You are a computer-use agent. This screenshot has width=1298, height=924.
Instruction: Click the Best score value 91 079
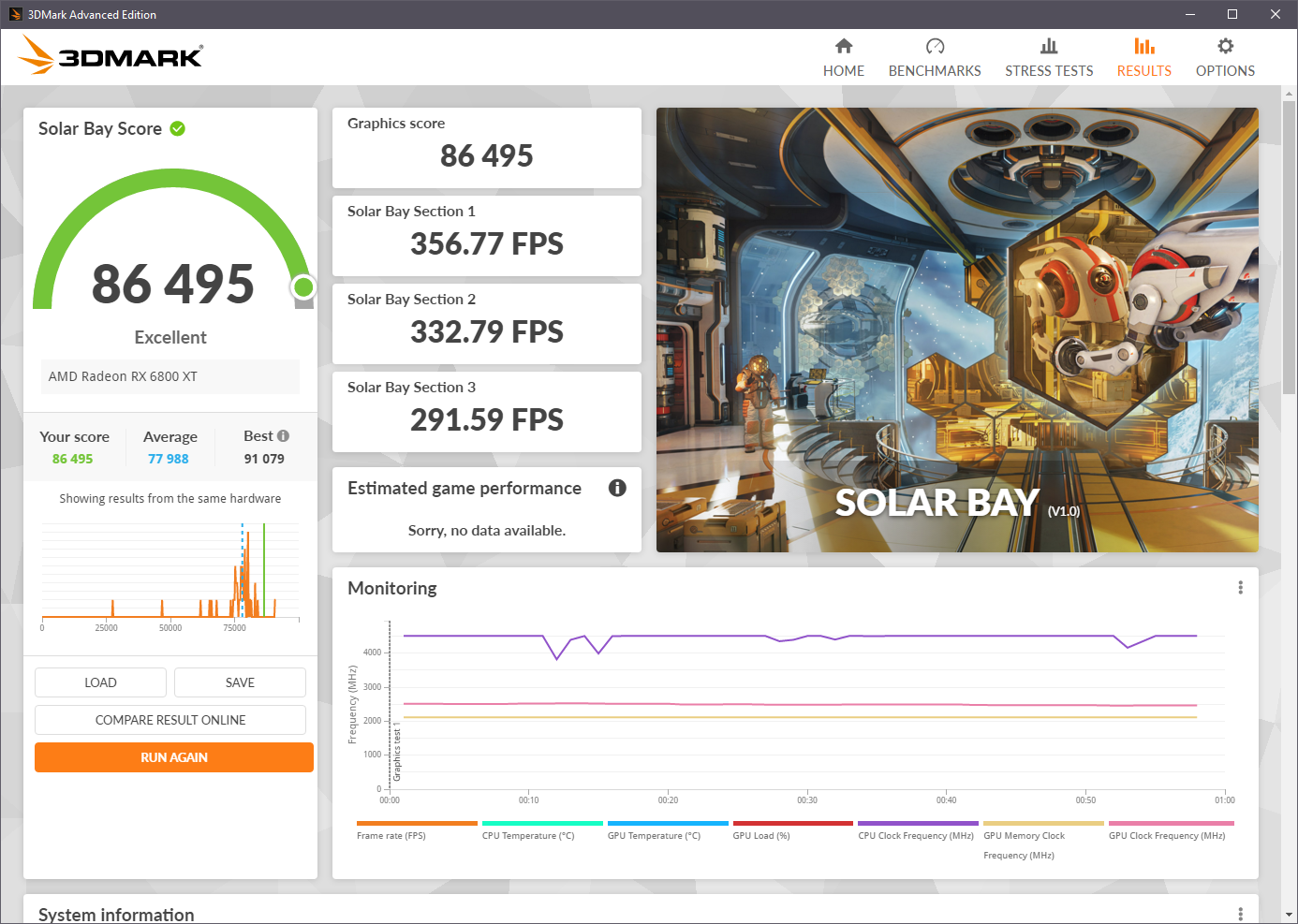click(x=264, y=459)
